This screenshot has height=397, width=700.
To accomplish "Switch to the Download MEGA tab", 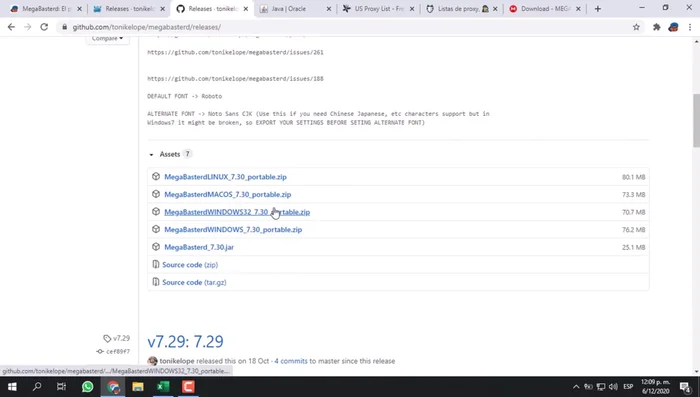I will point(545,8).
